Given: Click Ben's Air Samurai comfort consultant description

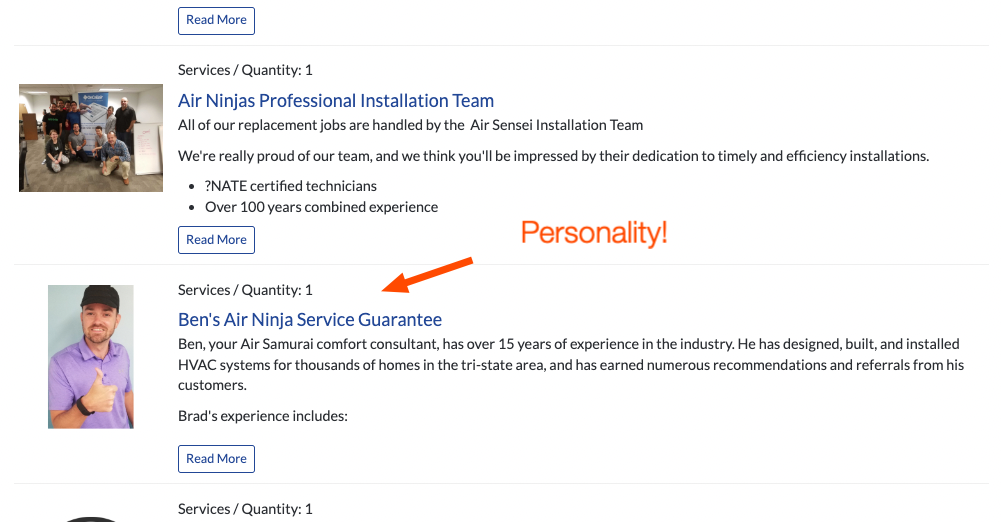Looking at the screenshot, I should (x=571, y=364).
